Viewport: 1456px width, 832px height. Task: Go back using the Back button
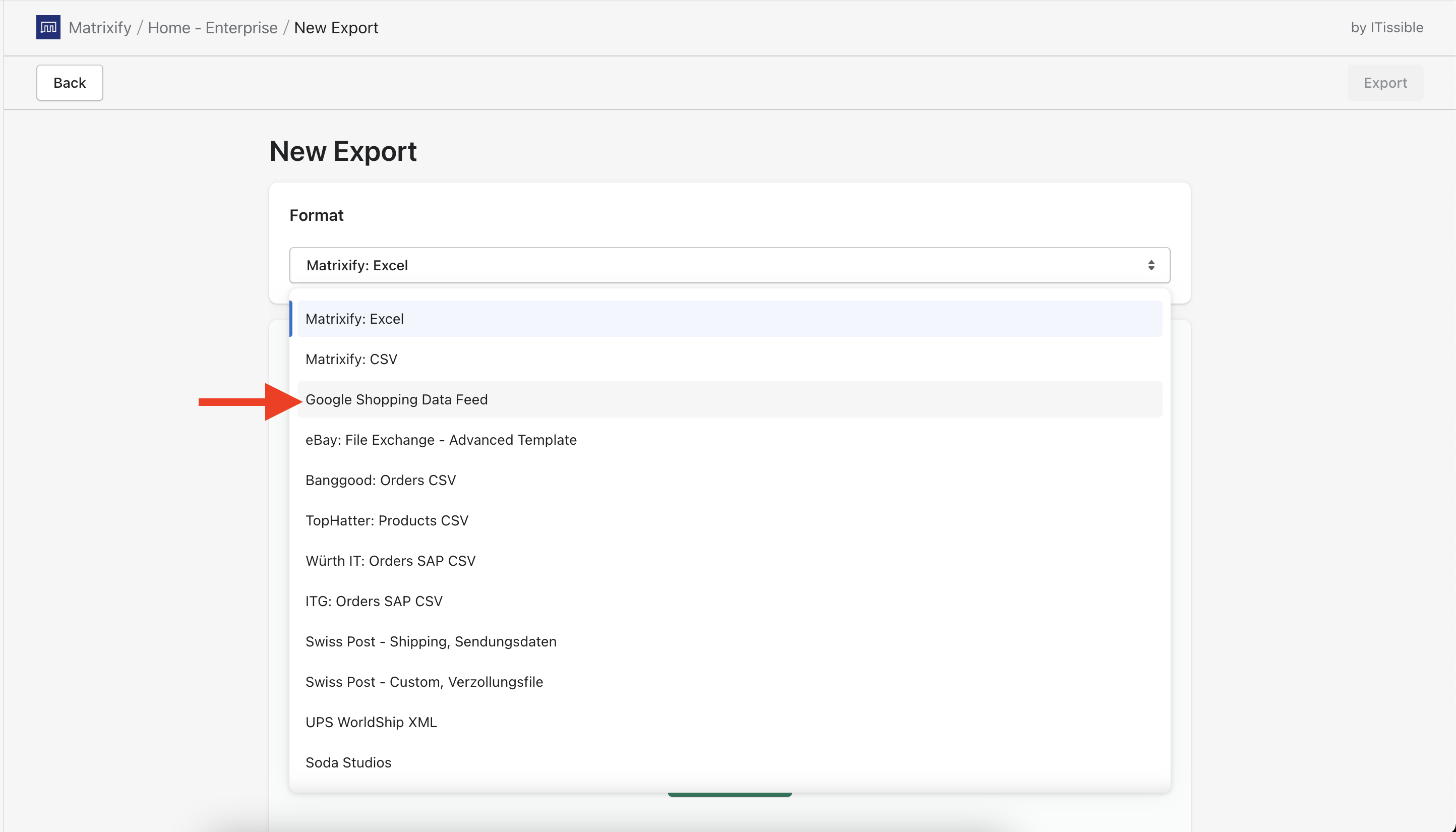pyautogui.click(x=69, y=82)
